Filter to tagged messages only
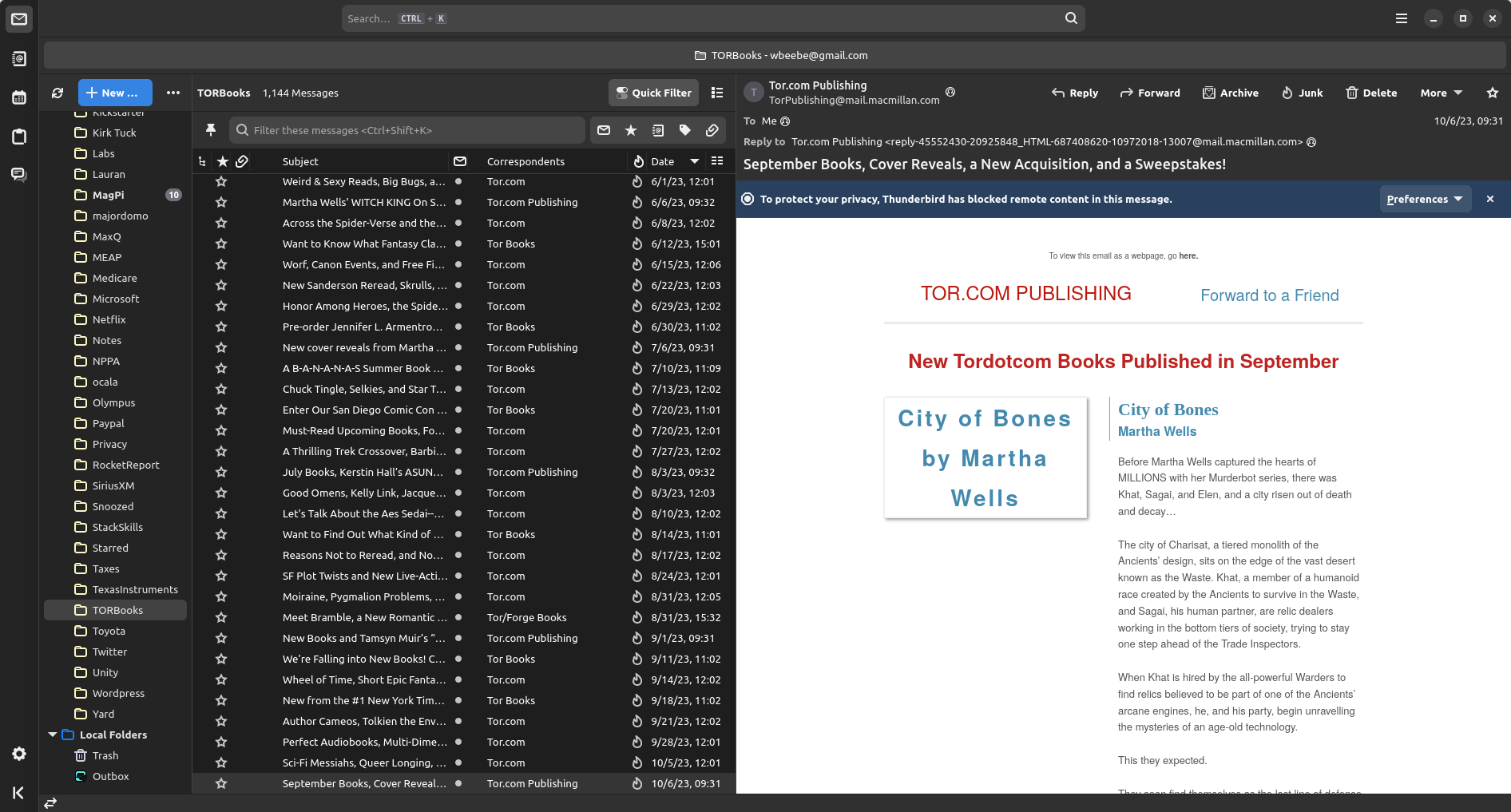 pyautogui.click(x=685, y=130)
